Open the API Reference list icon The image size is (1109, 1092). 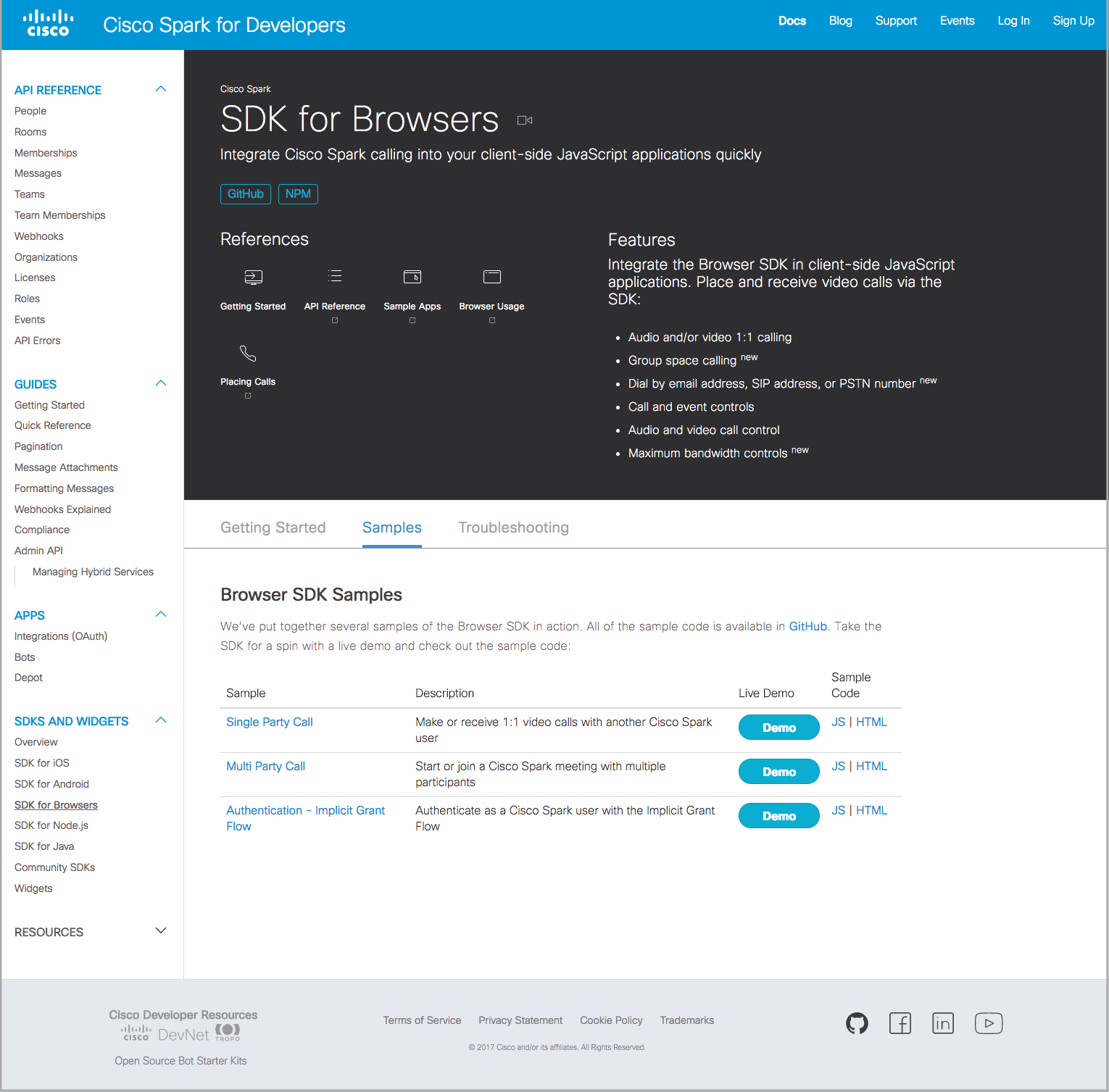pos(334,276)
